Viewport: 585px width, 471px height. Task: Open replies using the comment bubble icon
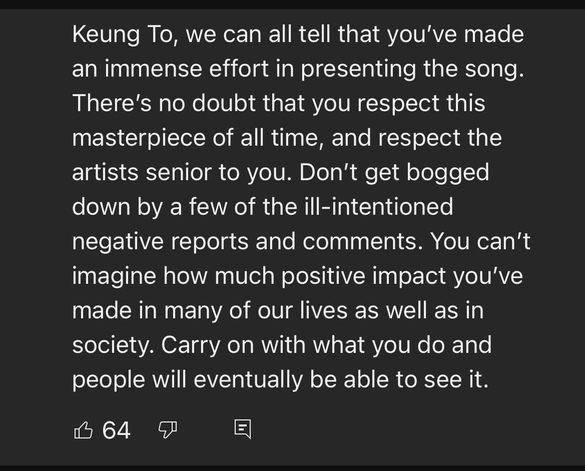tap(243, 429)
